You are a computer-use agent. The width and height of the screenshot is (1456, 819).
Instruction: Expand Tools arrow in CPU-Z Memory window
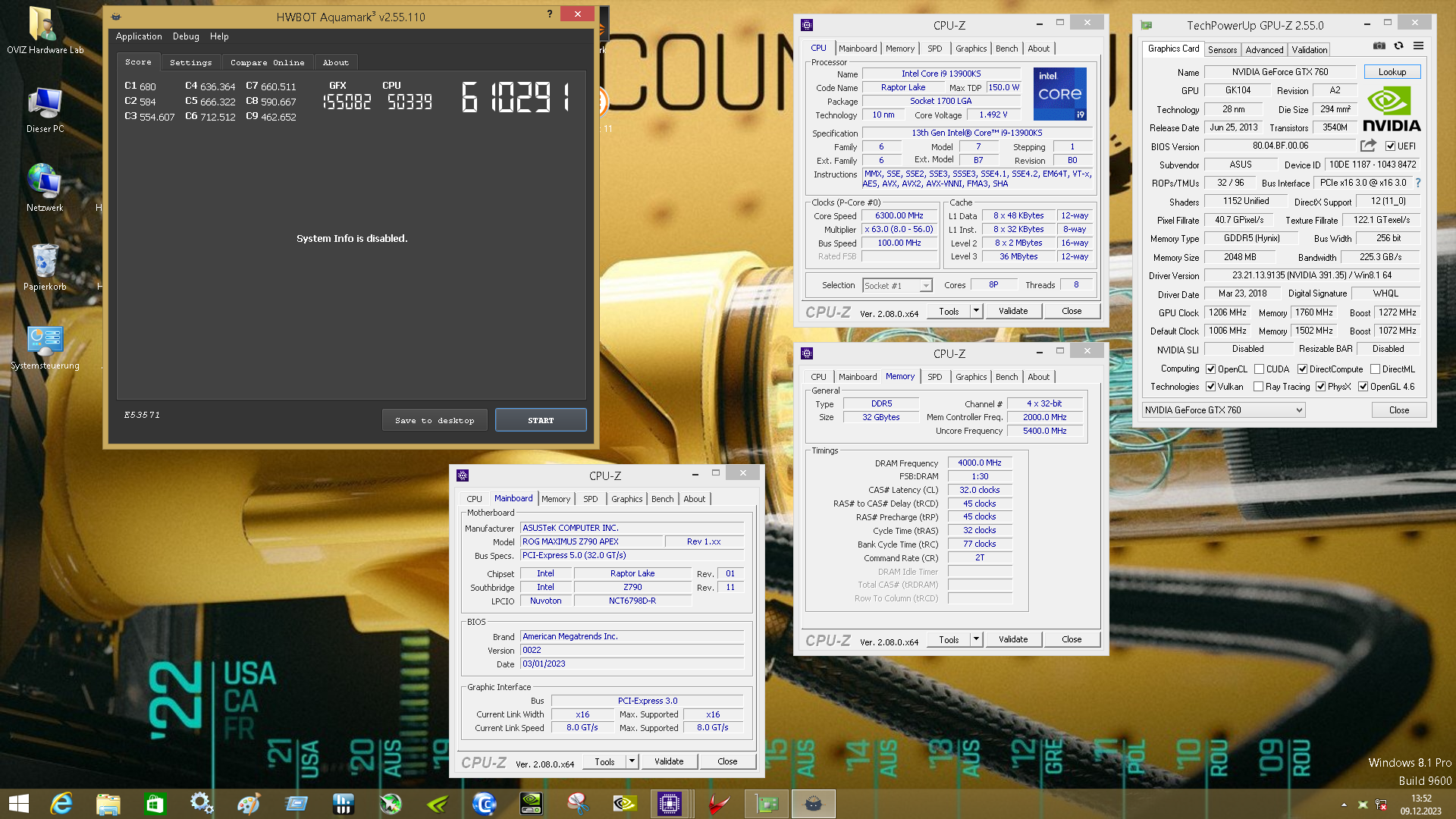coord(976,639)
